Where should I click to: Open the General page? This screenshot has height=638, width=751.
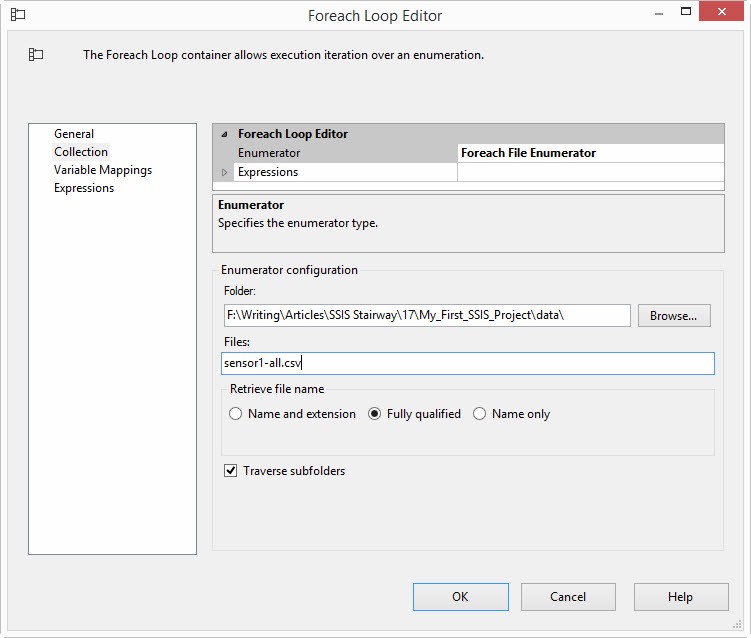74,134
